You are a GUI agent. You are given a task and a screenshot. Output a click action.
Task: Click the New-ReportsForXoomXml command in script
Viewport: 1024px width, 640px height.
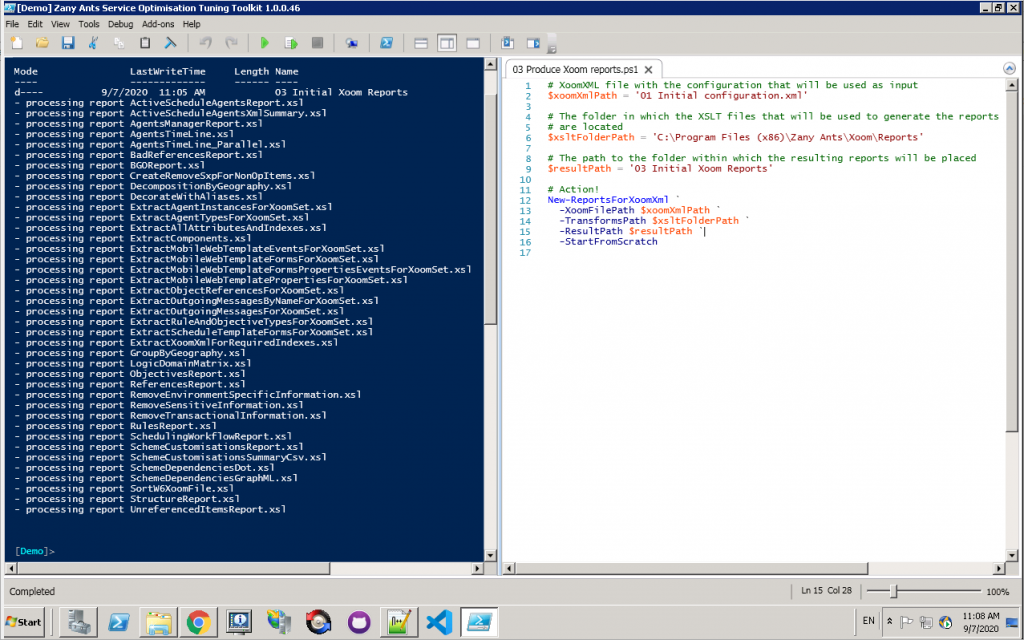coord(608,200)
